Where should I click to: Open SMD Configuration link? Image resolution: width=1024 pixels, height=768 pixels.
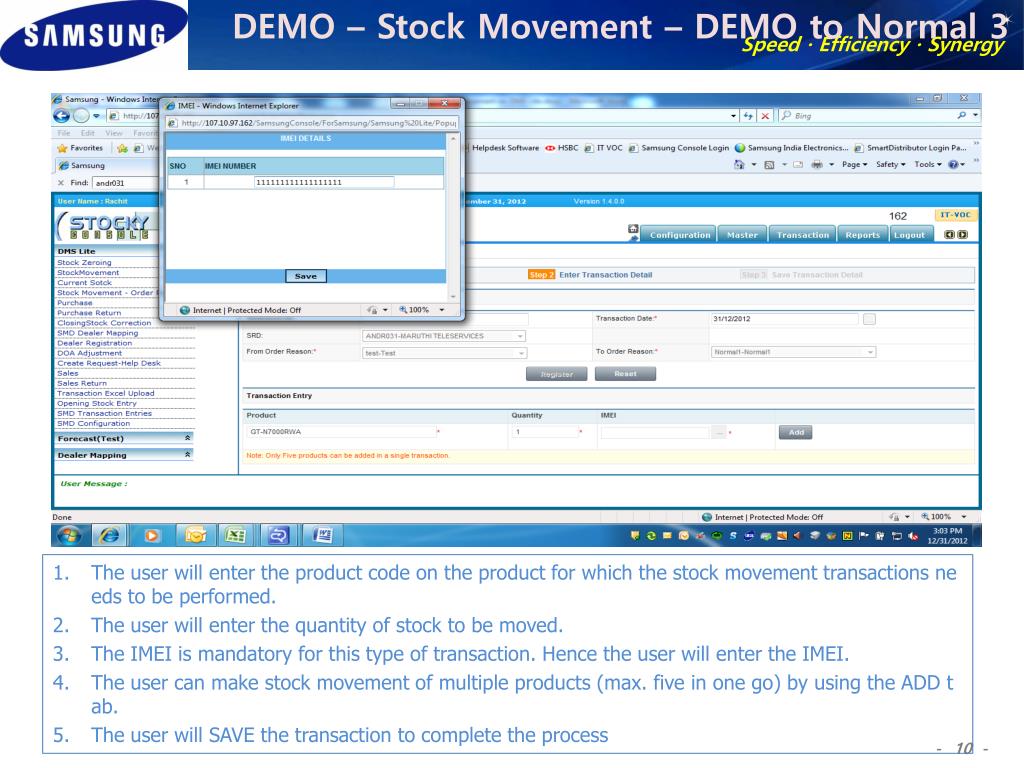tap(93, 423)
